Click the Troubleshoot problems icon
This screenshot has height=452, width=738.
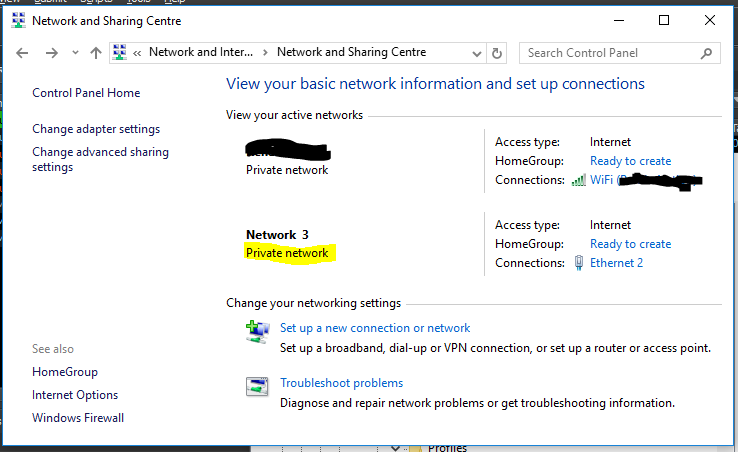click(x=256, y=386)
